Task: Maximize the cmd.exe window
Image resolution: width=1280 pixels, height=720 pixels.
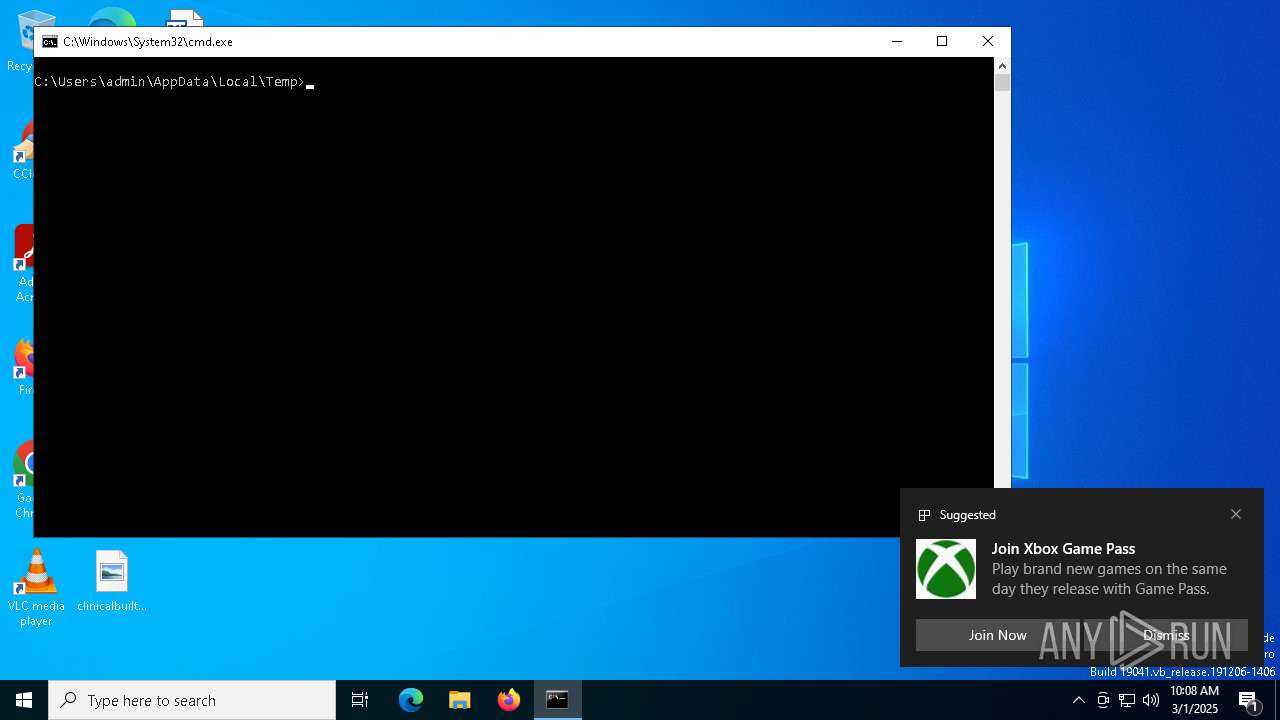Action: pyautogui.click(x=942, y=41)
